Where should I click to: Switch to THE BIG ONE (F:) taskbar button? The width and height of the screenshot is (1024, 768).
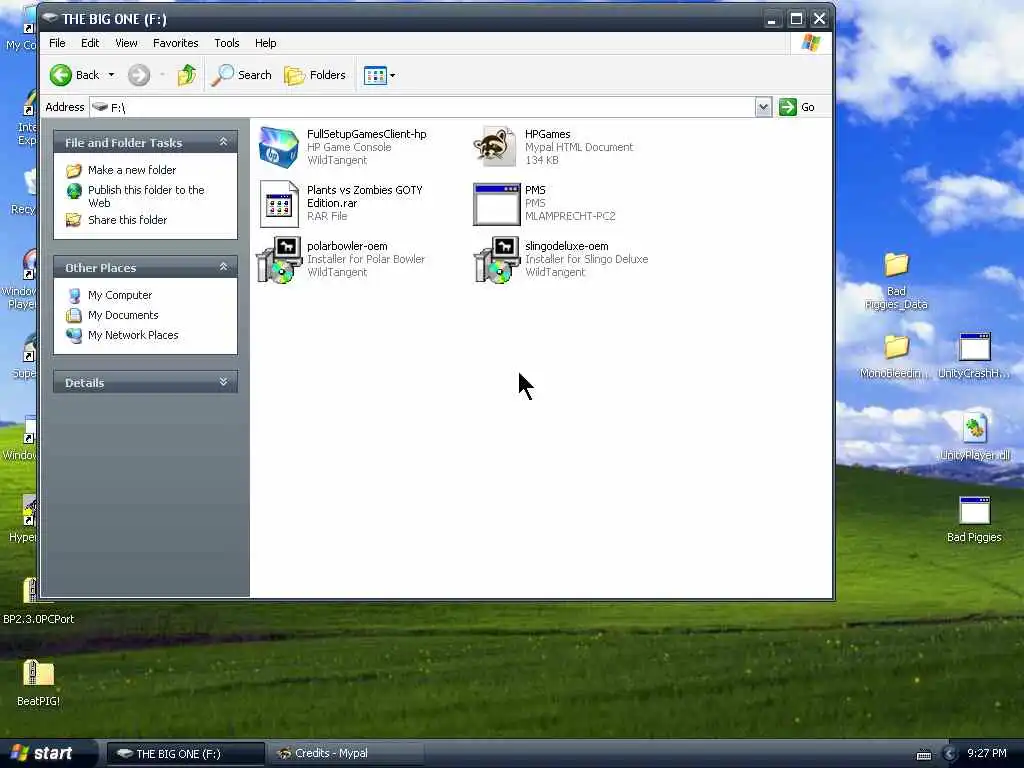pos(185,754)
